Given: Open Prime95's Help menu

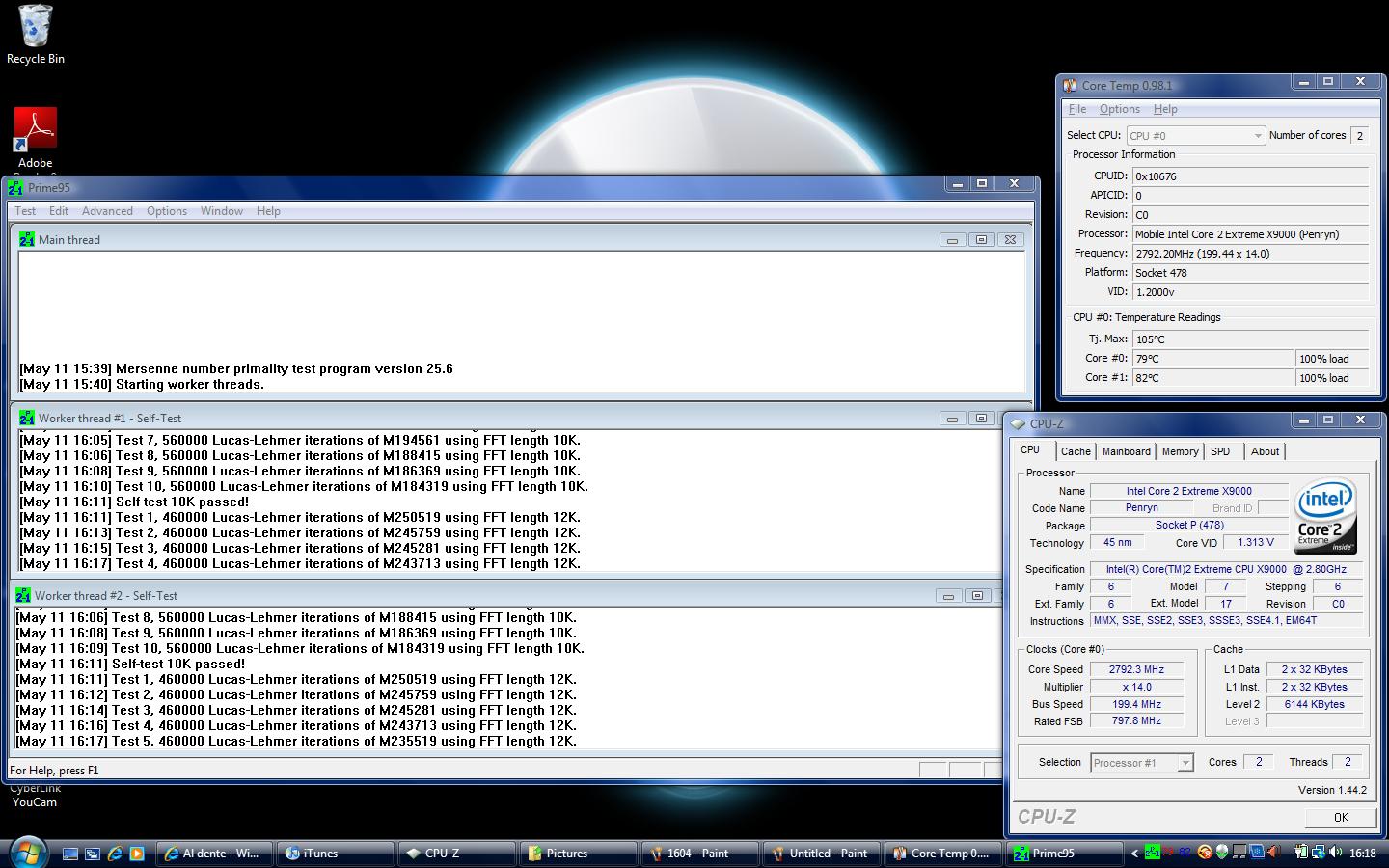Looking at the screenshot, I should [x=268, y=211].
